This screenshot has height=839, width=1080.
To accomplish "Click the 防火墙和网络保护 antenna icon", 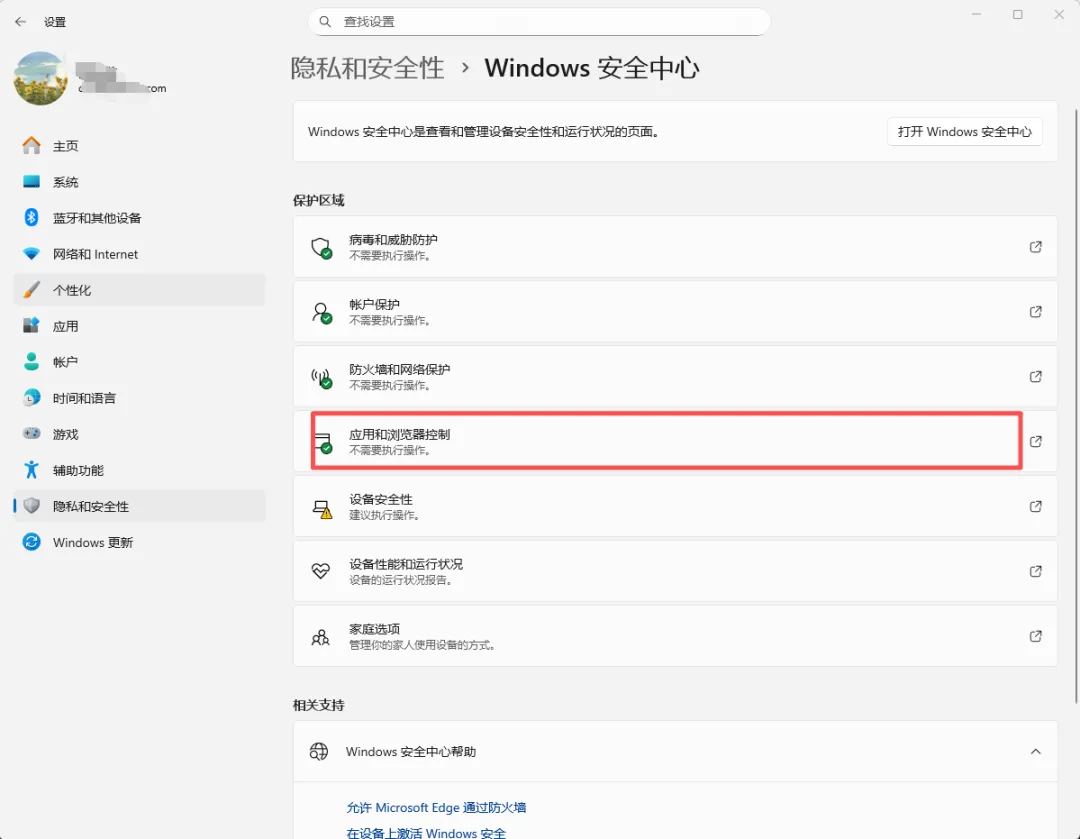I will (321, 377).
